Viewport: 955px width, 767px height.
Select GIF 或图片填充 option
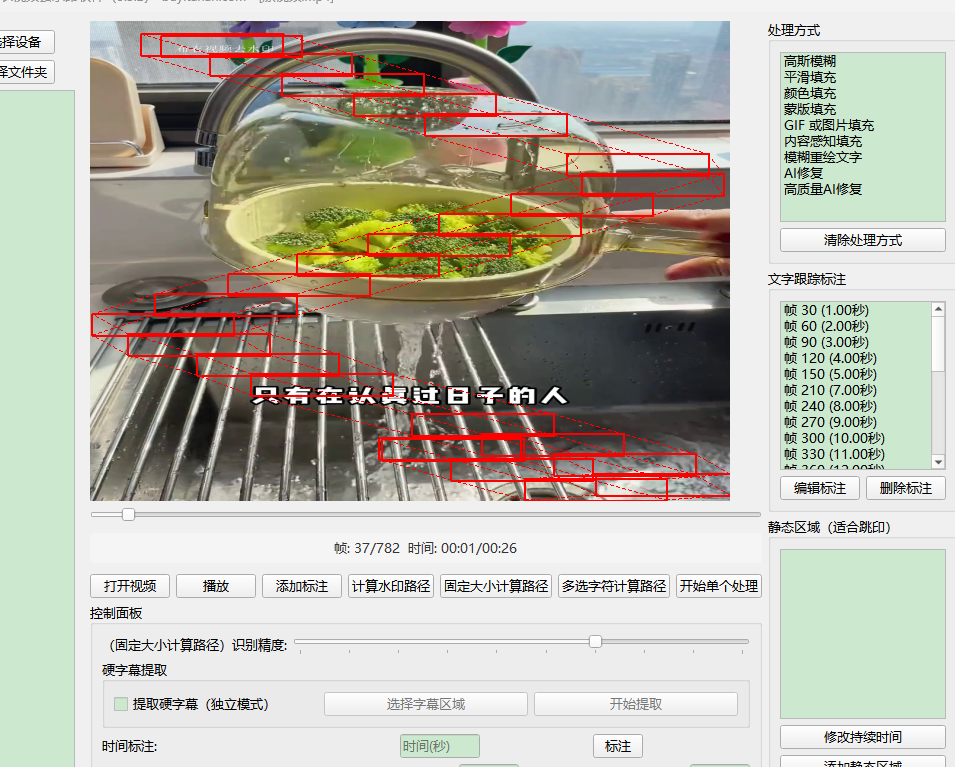coord(828,125)
